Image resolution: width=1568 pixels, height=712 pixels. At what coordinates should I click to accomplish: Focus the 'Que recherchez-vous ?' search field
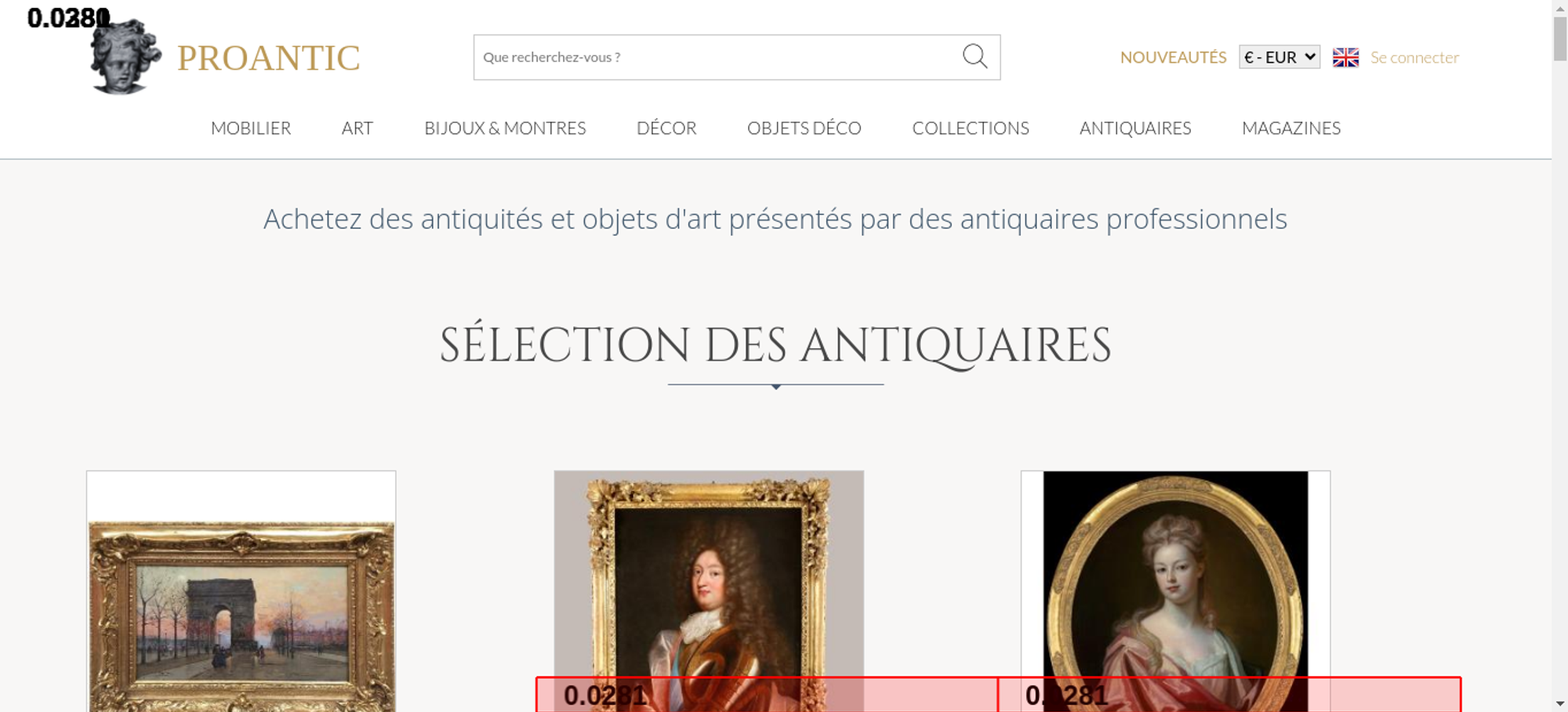click(x=713, y=57)
